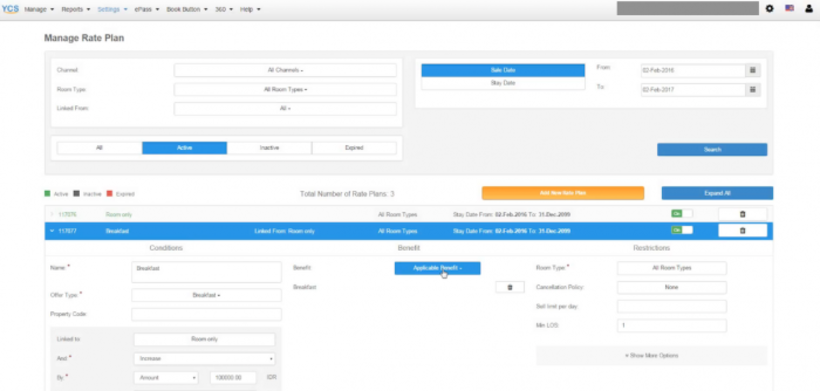Switch to the Inactive filter tab
820x391 pixels.
(x=269, y=148)
